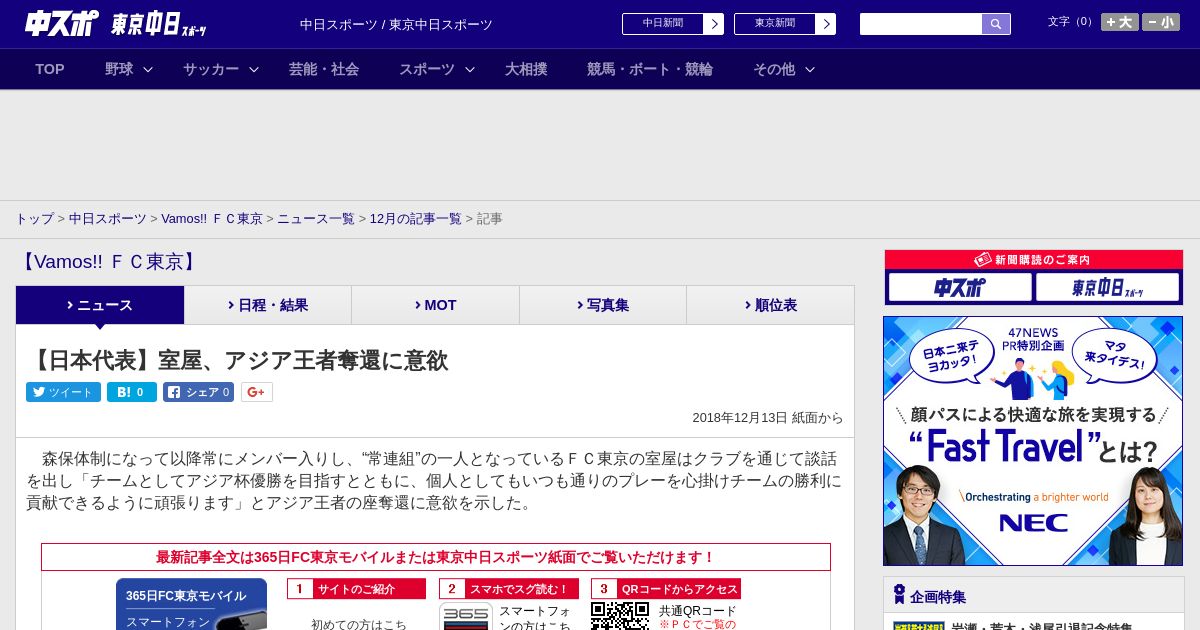Click the スマホでスグ読む！ step heading
This screenshot has height=630, width=1200.
[x=509, y=589]
